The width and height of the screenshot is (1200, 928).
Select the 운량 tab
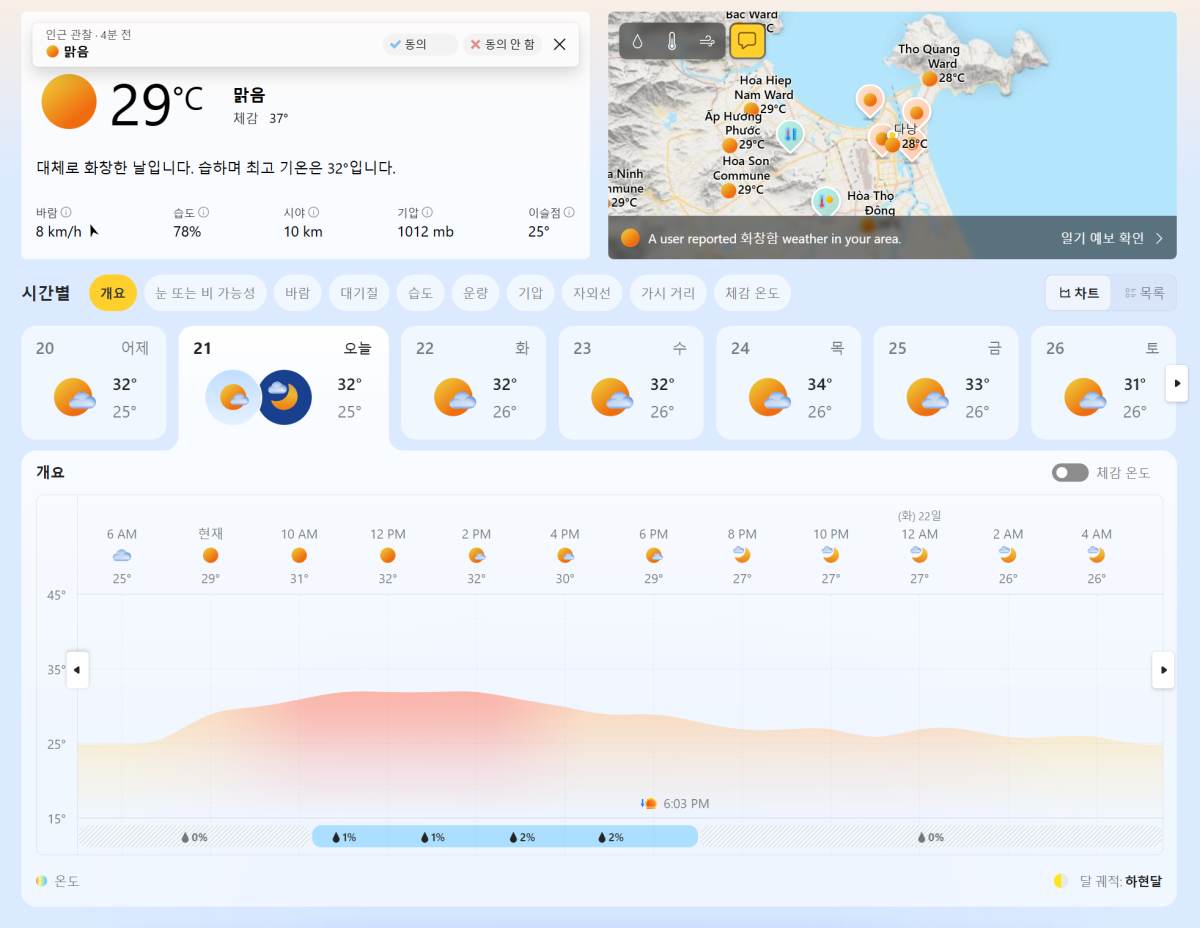[x=474, y=293]
